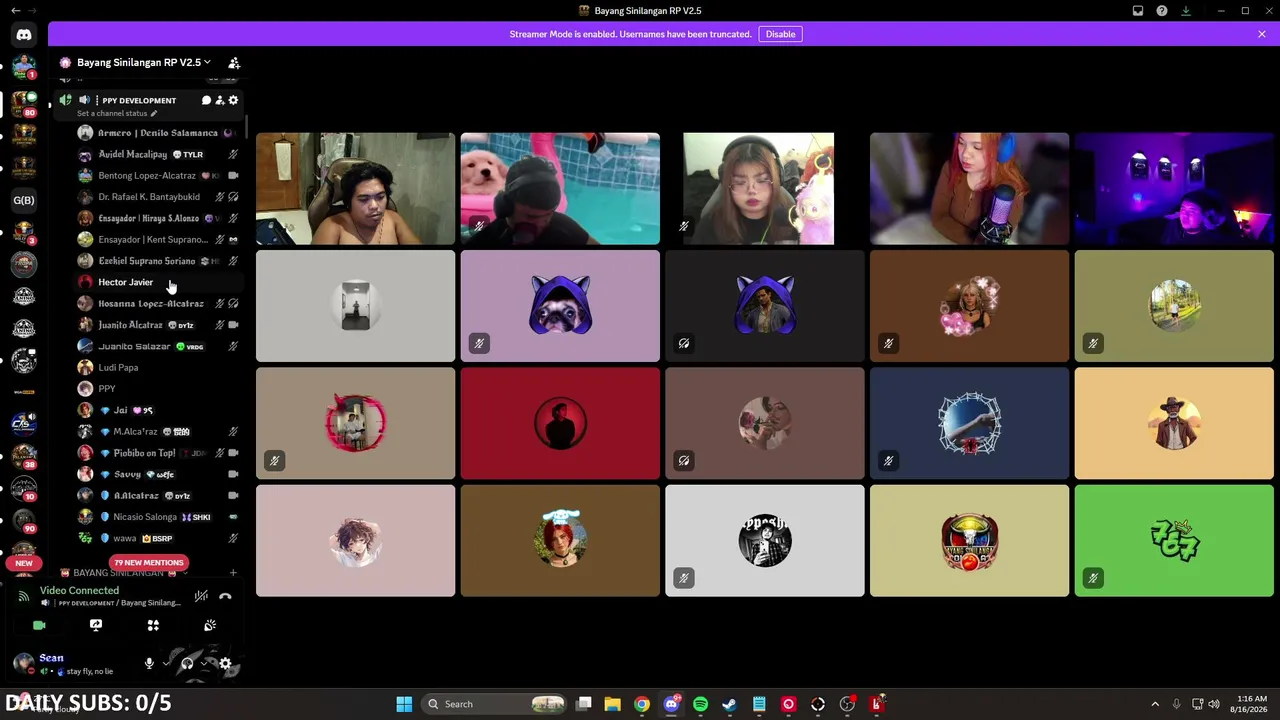Invite people to PPY DEVELOPMENT channel
The height and width of the screenshot is (720, 1280).
click(x=220, y=100)
